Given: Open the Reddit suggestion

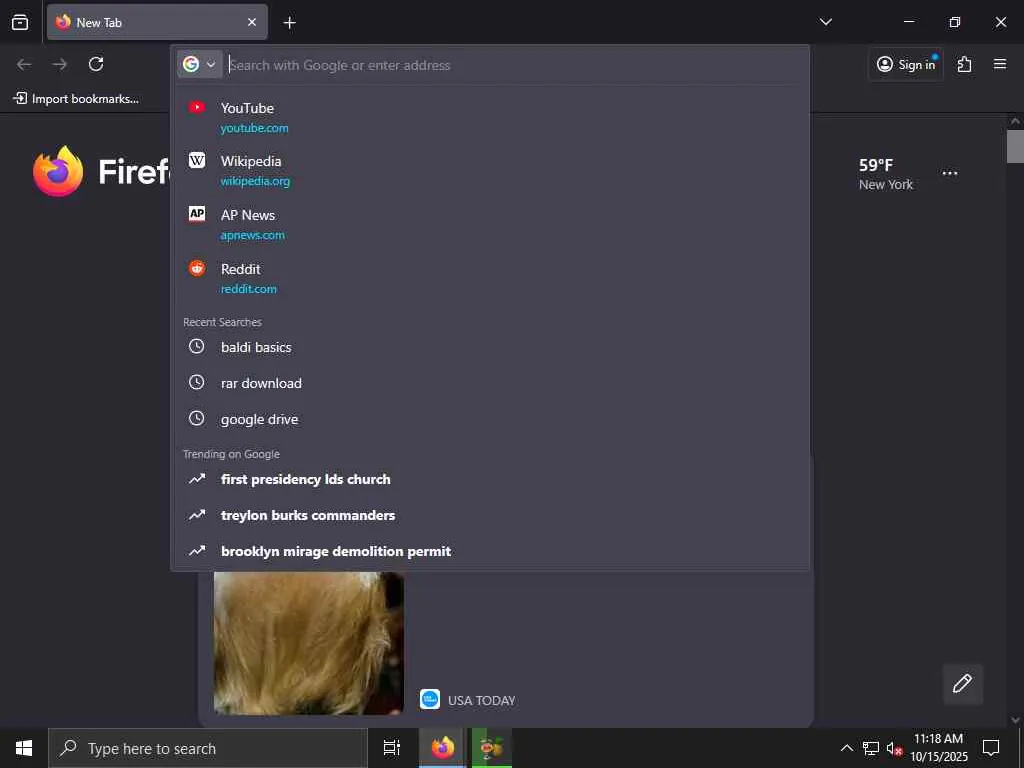Looking at the screenshot, I should [x=490, y=279].
